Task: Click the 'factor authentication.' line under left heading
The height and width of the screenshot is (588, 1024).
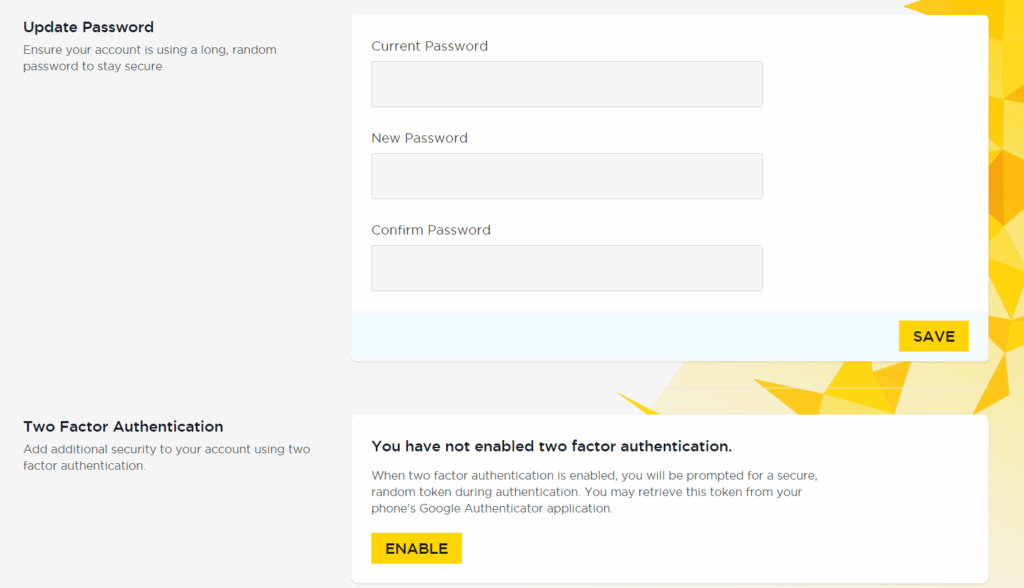Action: tap(84, 466)
